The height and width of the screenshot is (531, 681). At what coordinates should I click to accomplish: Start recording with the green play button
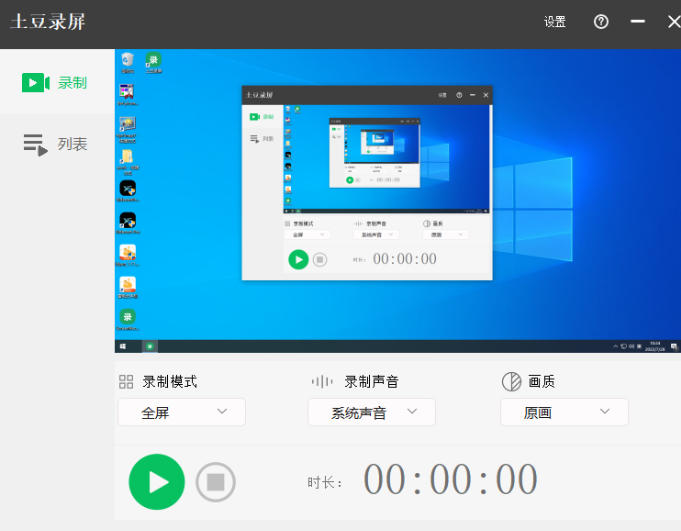pyautogui.click(x=157, y=482)
